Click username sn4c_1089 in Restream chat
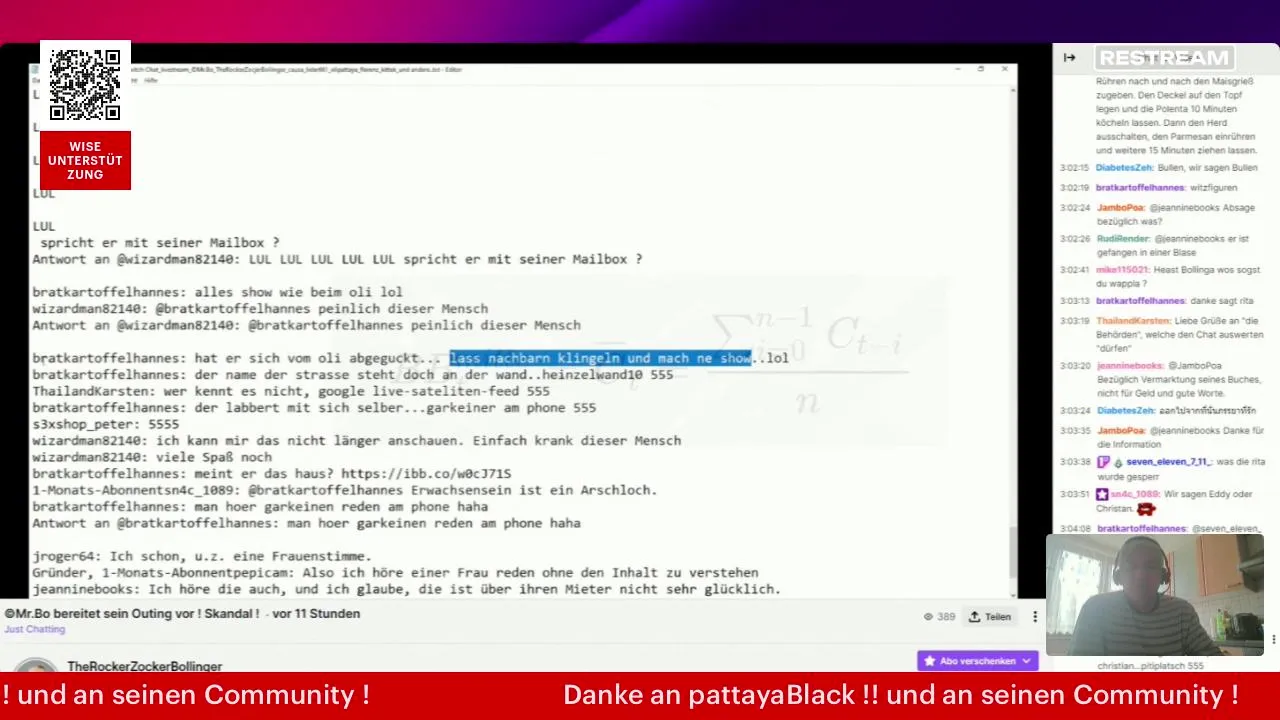Image resolution: width=1280 pixels, height=720 pixels. pos(1135,494)
